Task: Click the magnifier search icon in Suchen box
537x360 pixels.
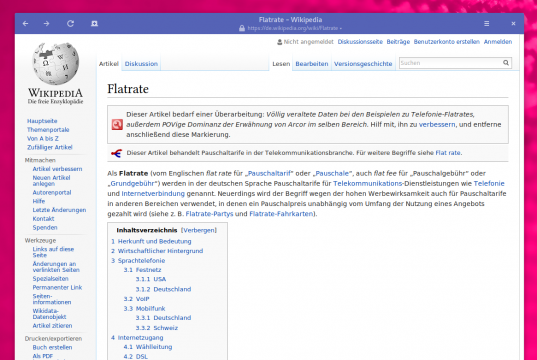Action: (506, 63)
